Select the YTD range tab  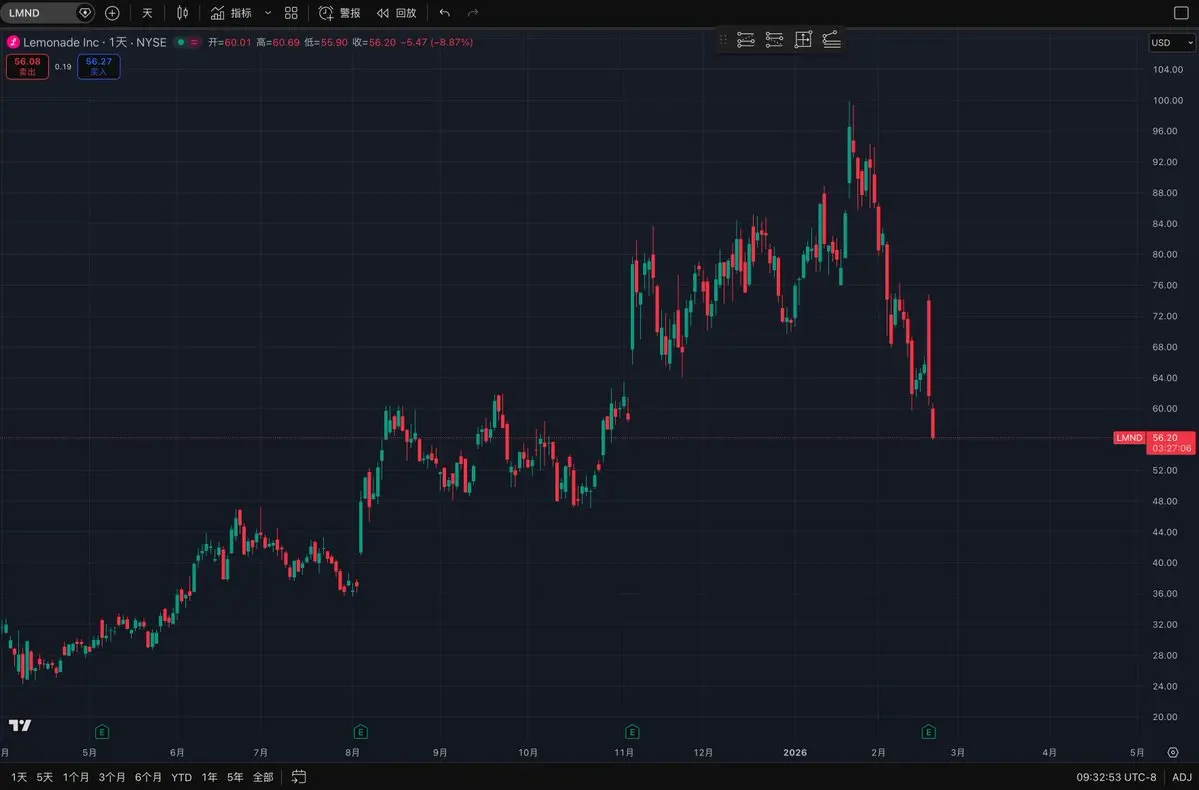181,777
